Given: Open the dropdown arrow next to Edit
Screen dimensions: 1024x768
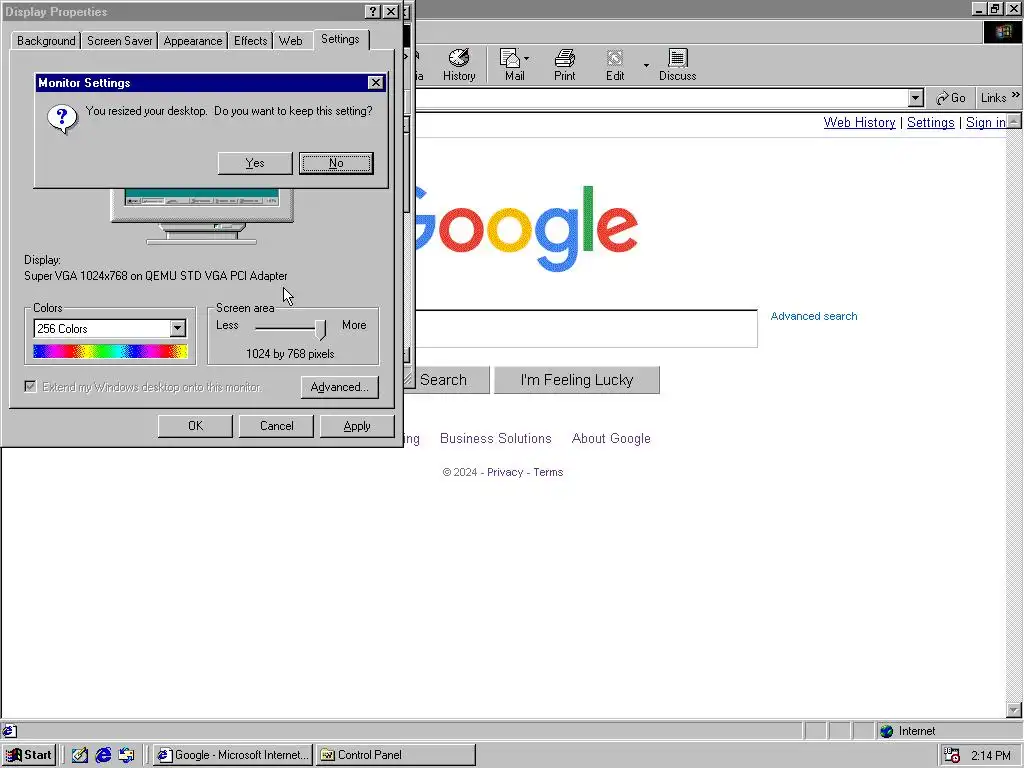Looking at the screenshot, I should [x=646, y=65].
